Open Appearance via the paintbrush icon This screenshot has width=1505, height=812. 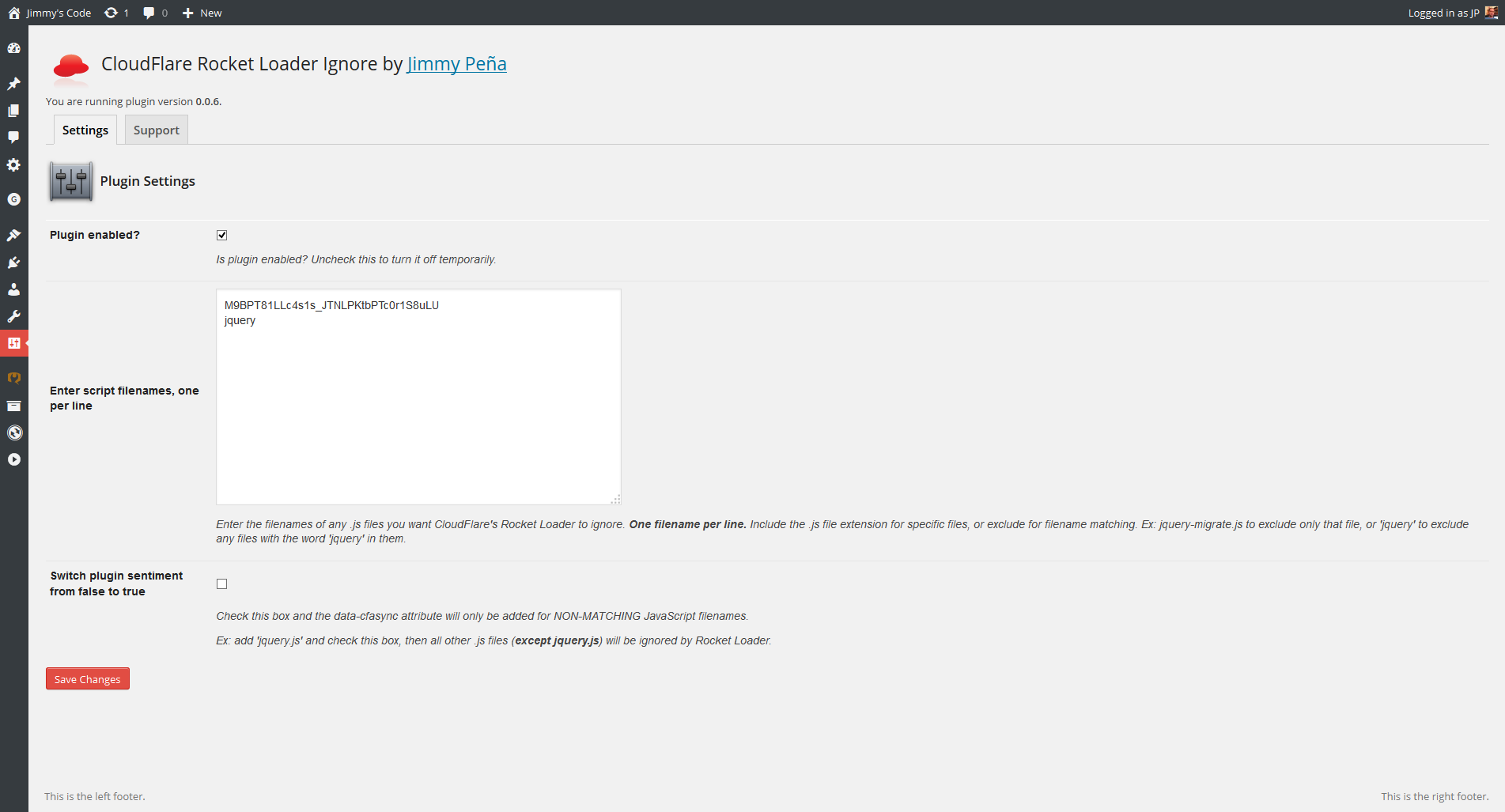[13, 235]
